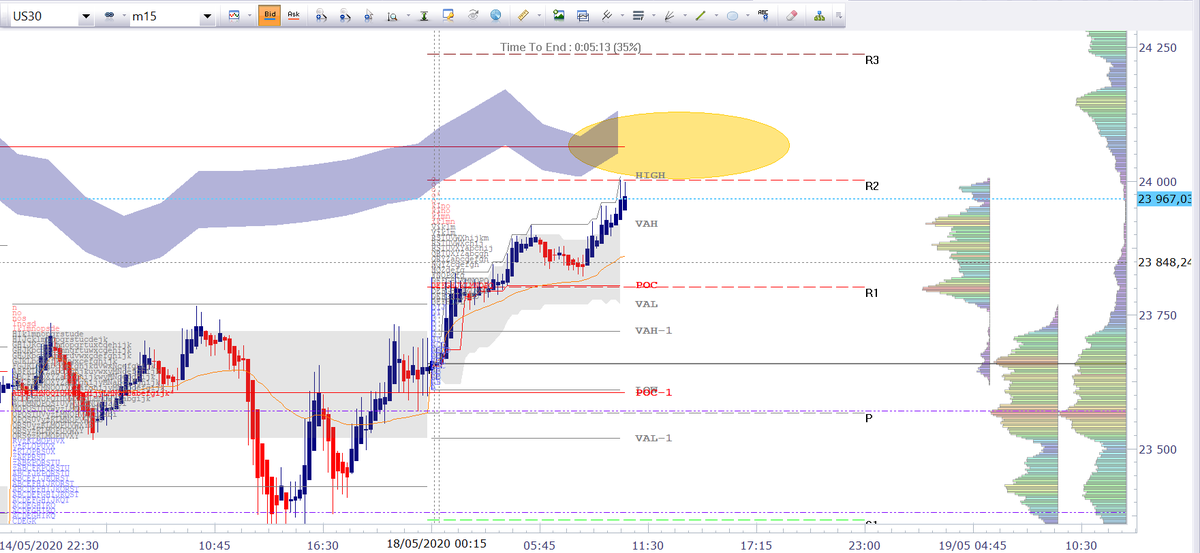Expand the ruler tool dropdown arrow
This screenshot has width=1200, height=553.
click(x=539, y=16)
